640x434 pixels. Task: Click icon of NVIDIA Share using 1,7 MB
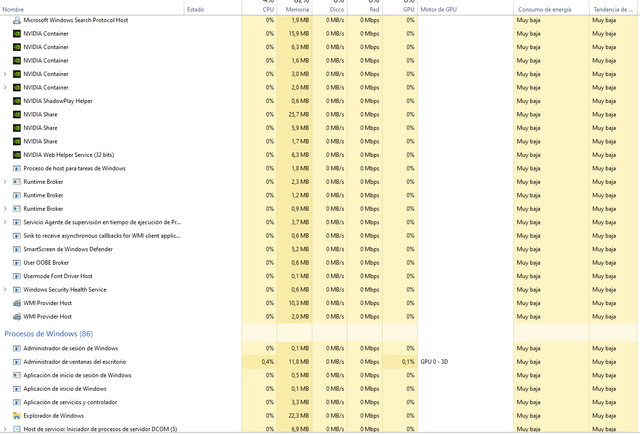(17, 141)
